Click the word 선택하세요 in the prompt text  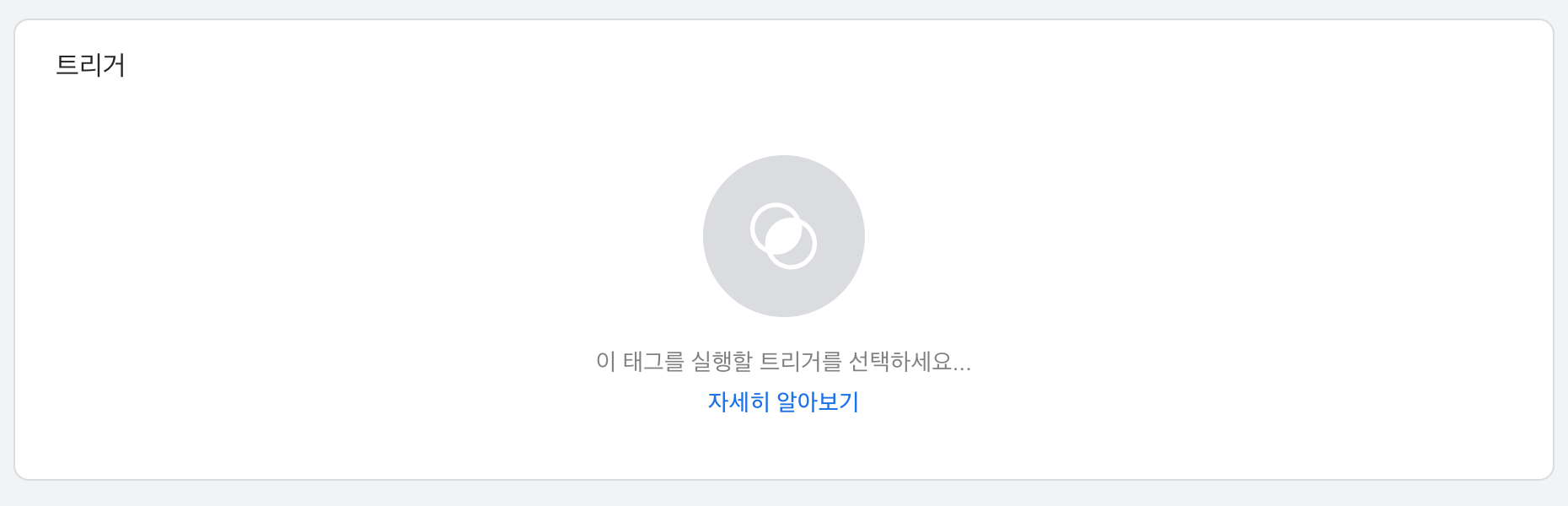(900, 362)
